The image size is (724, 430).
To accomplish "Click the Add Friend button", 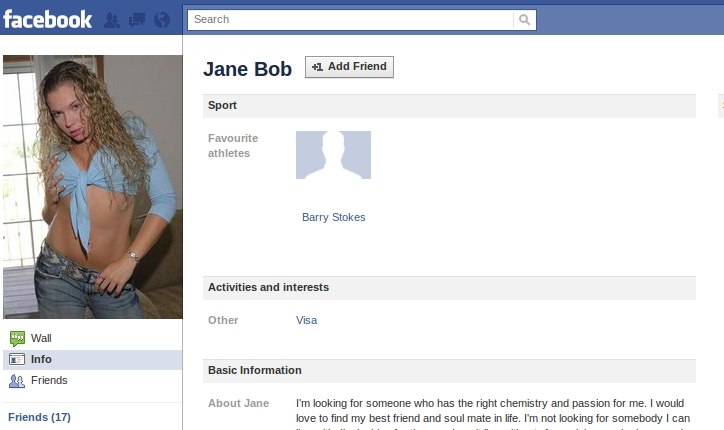I will click(x=349, y=67).
